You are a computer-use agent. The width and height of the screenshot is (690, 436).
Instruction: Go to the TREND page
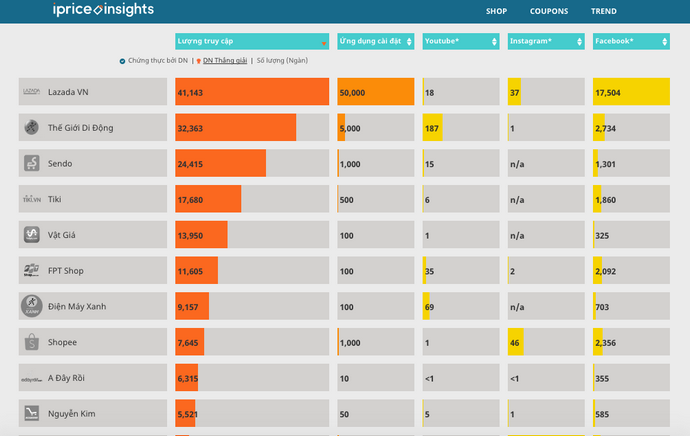[x=604, y=12]
